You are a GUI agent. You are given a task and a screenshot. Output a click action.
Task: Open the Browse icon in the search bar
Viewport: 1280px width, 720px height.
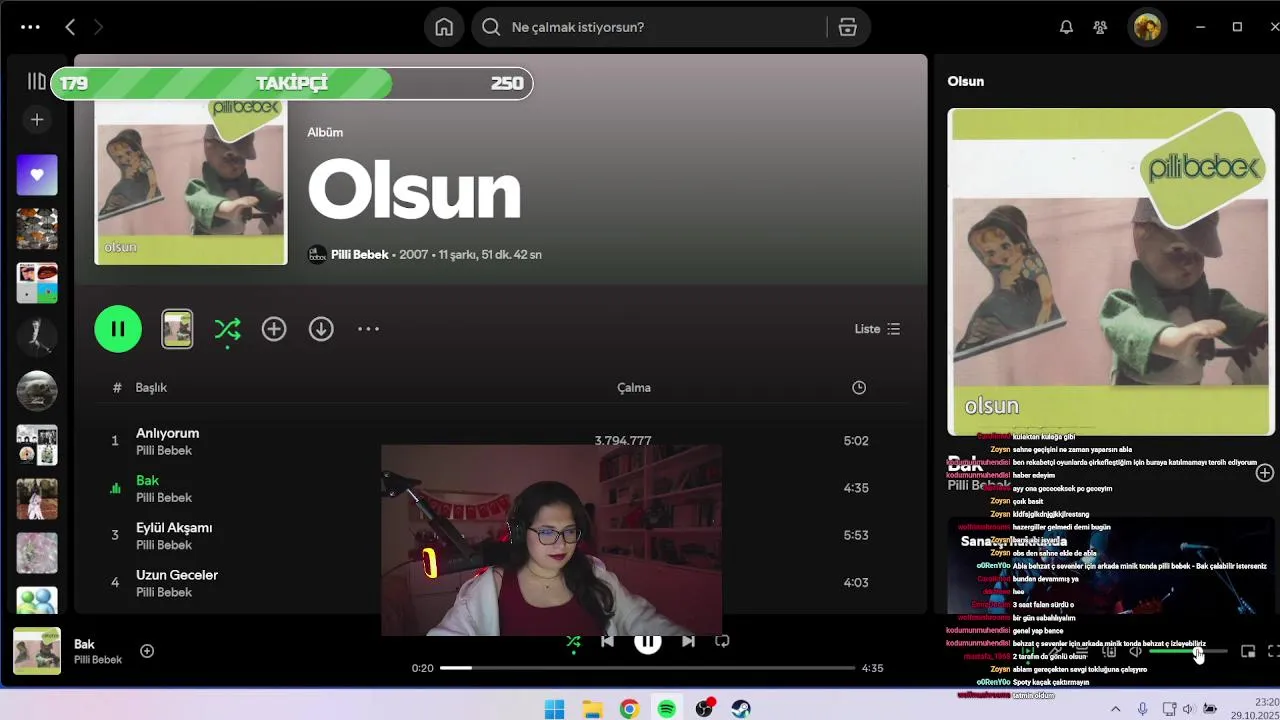(x=848, y=27)
